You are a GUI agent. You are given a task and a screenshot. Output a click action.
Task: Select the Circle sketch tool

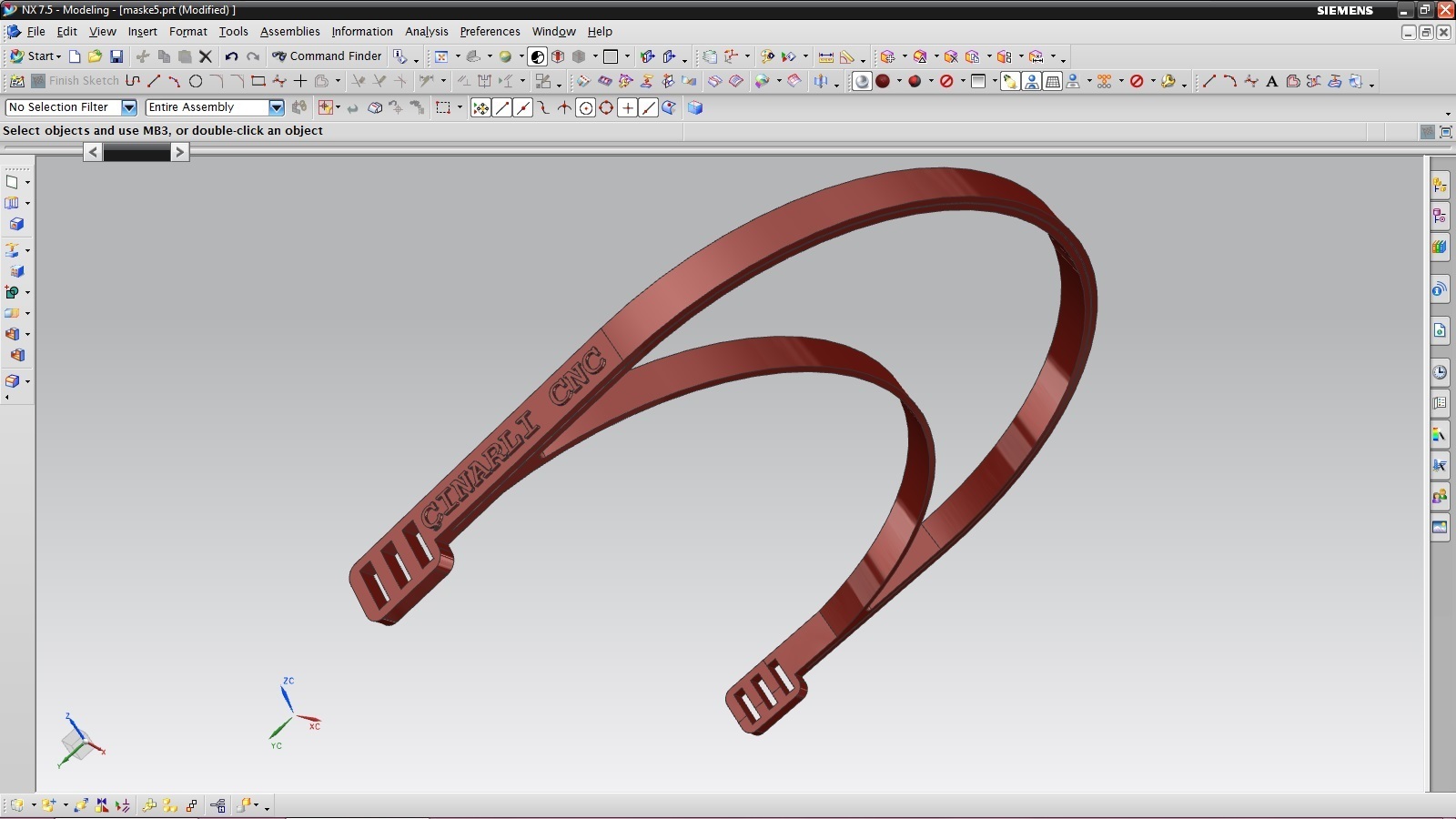point(197,80)
